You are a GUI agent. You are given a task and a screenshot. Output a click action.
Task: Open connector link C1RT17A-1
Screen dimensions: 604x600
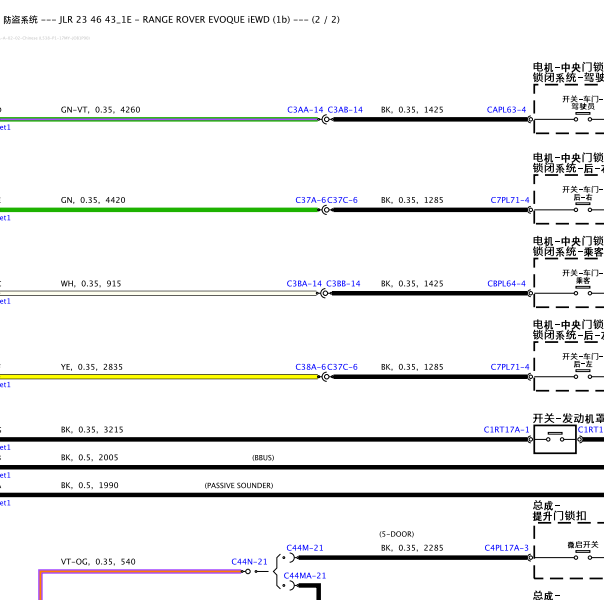[506, 430]
